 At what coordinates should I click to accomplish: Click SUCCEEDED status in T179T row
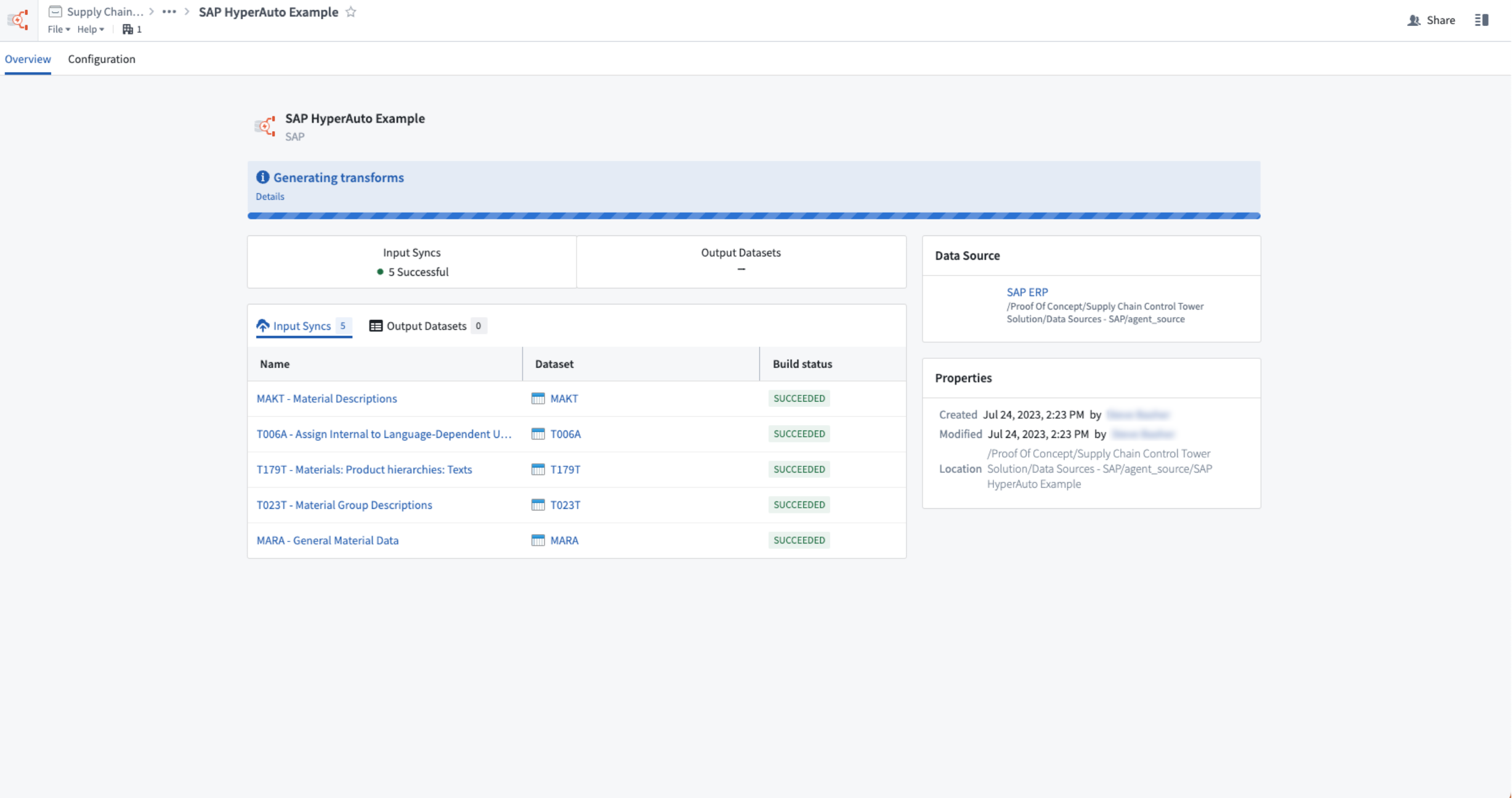799,470
